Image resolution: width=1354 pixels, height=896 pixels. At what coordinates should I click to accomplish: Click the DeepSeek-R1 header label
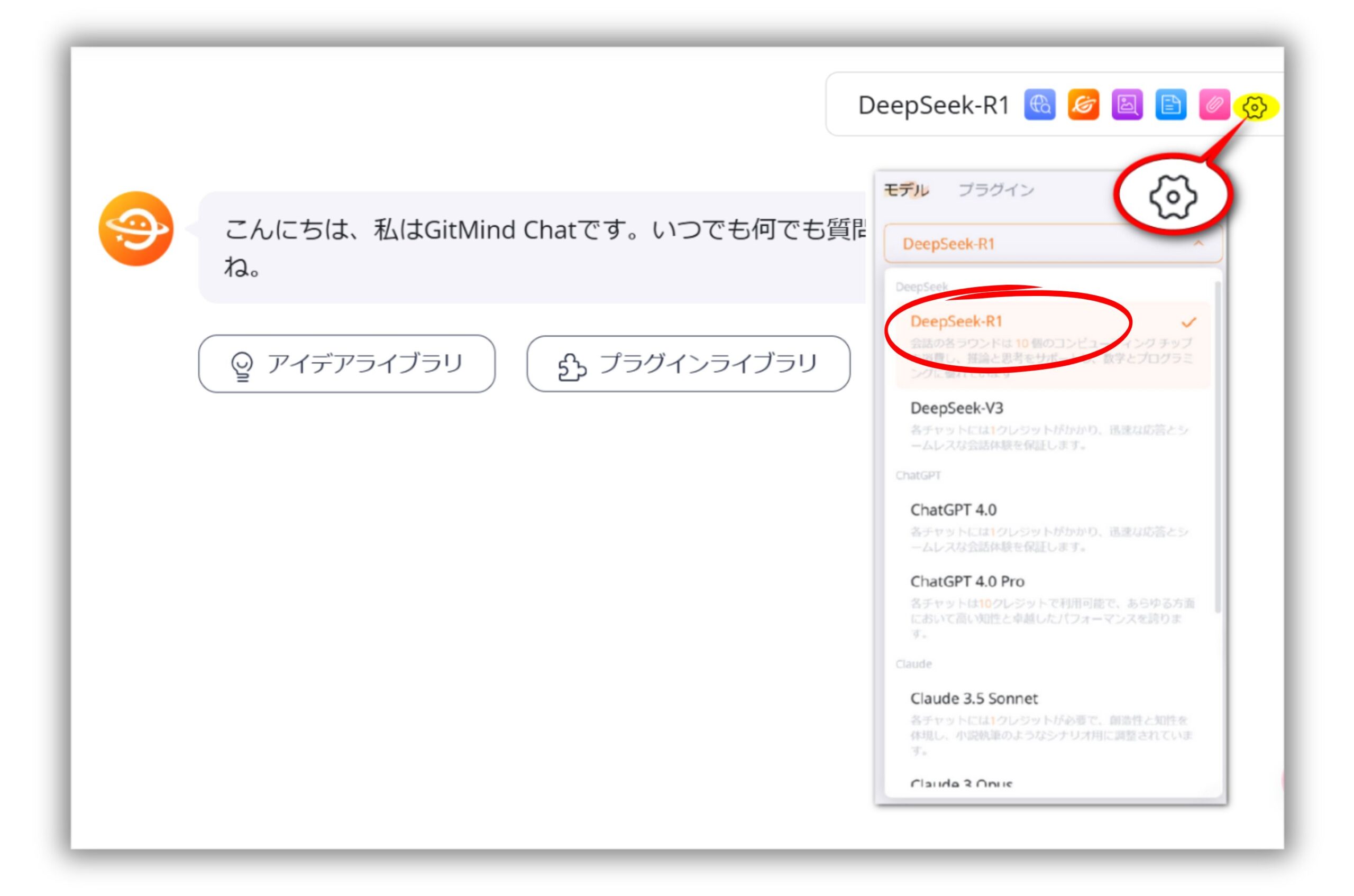pyautogui.click(x=933, y=105)
